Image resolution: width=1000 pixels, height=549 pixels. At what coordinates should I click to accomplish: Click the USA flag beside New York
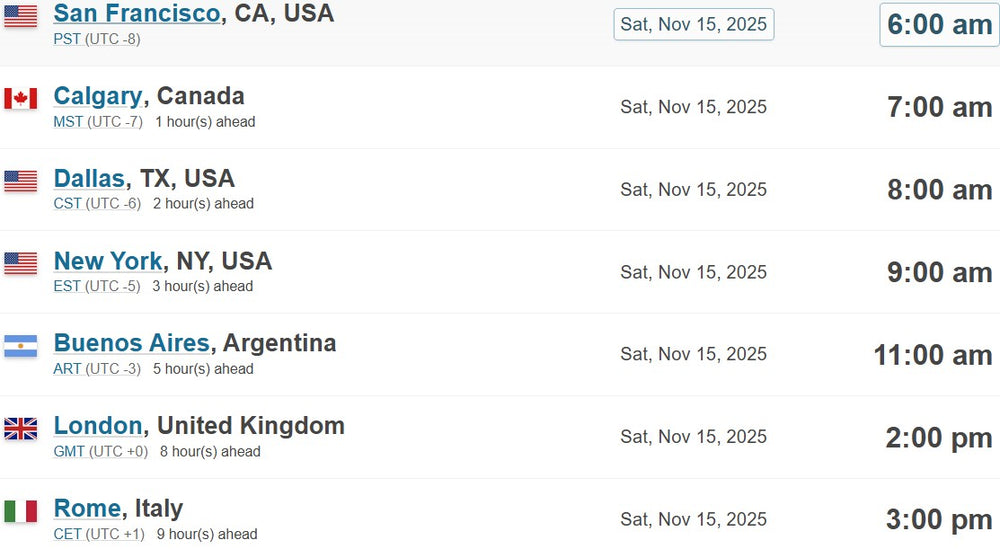(20, 263)
